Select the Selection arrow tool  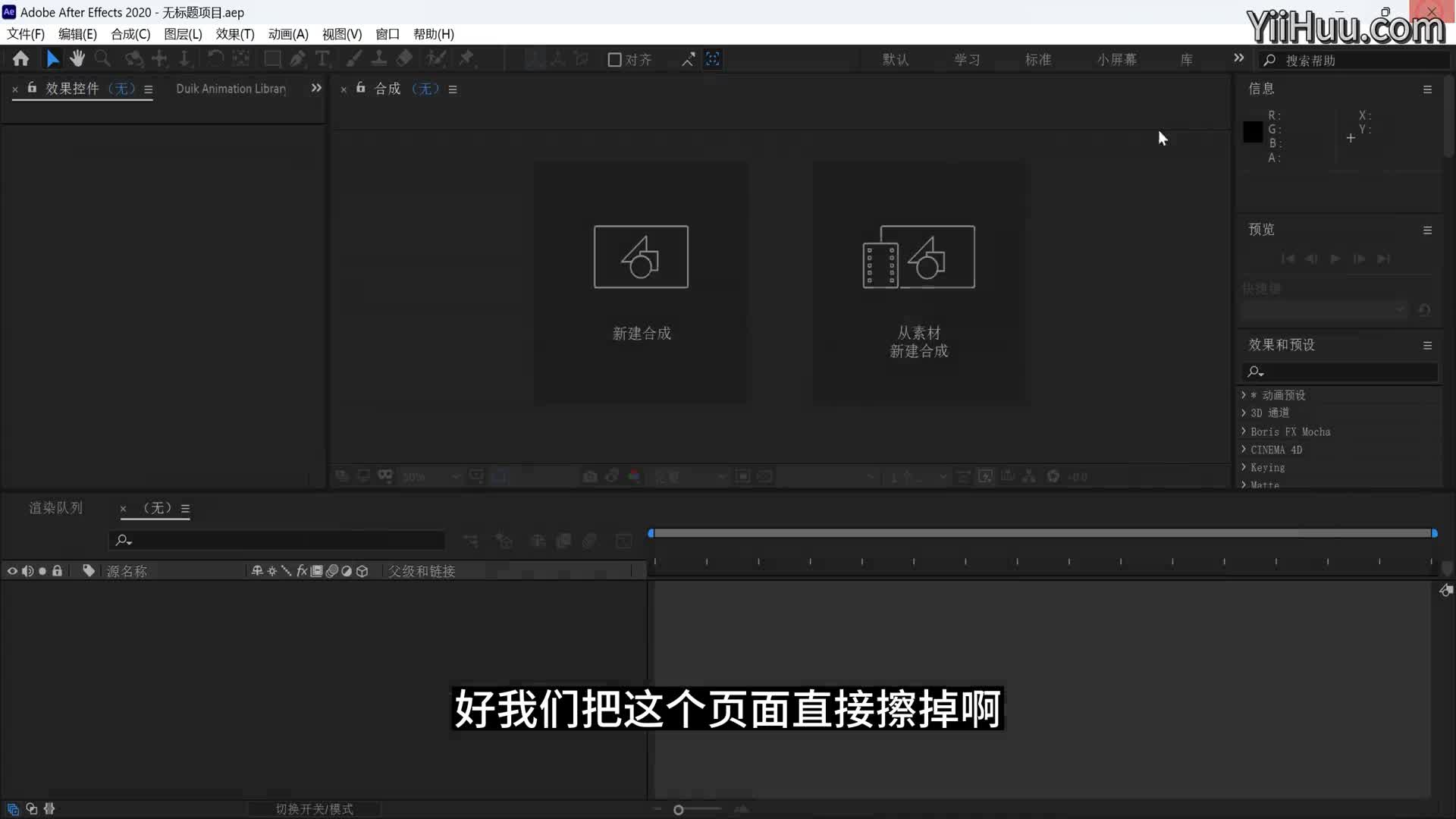(52, 59)
